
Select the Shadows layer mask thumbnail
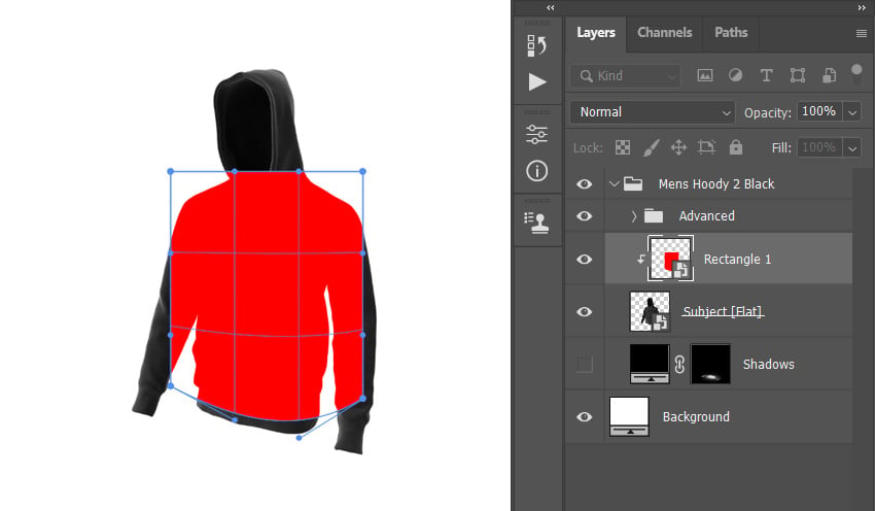pos(710,364)
